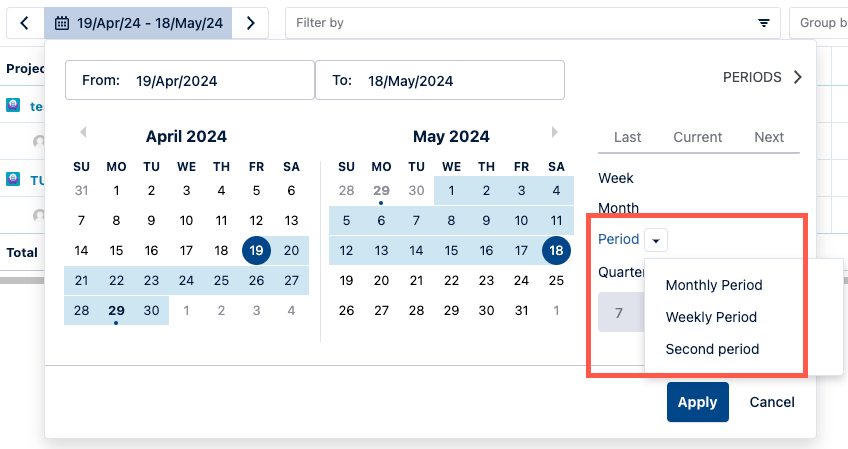Open the filter lines icon
The image size is (848, 449).
point(764,23)
